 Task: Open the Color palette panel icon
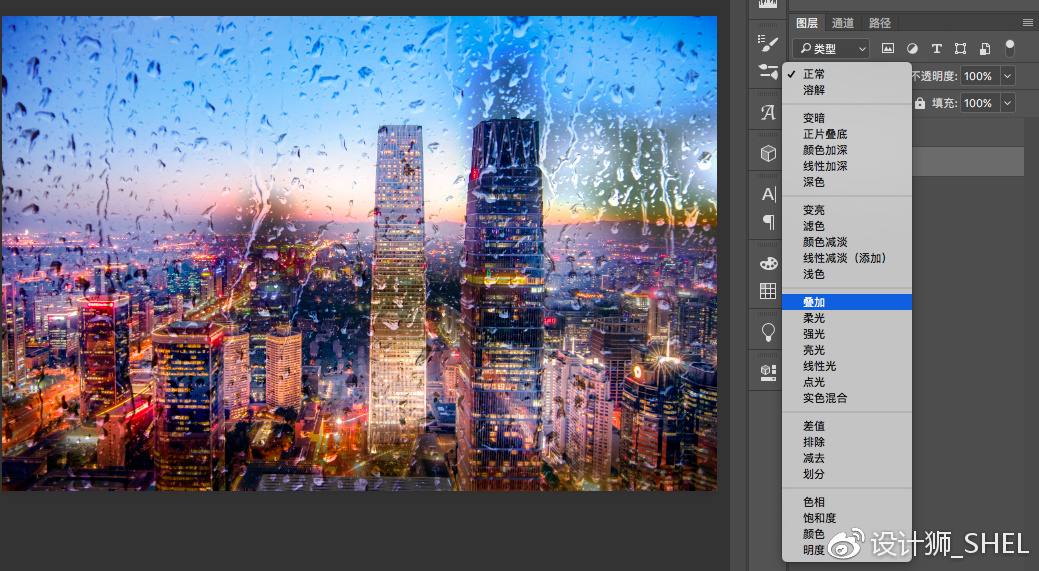tap(768, 263)
